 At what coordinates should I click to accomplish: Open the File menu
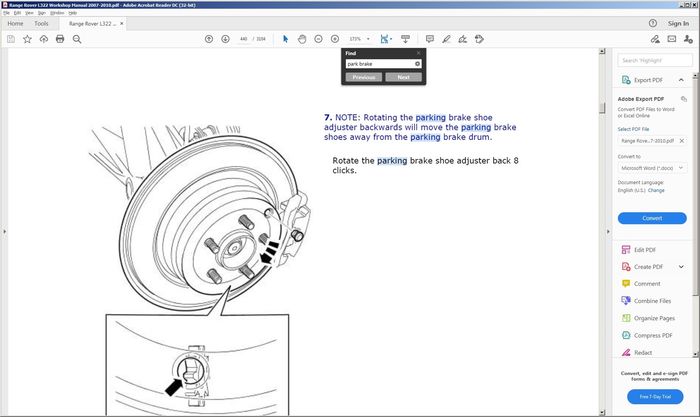pyautogui.click(x=6, y=13)
